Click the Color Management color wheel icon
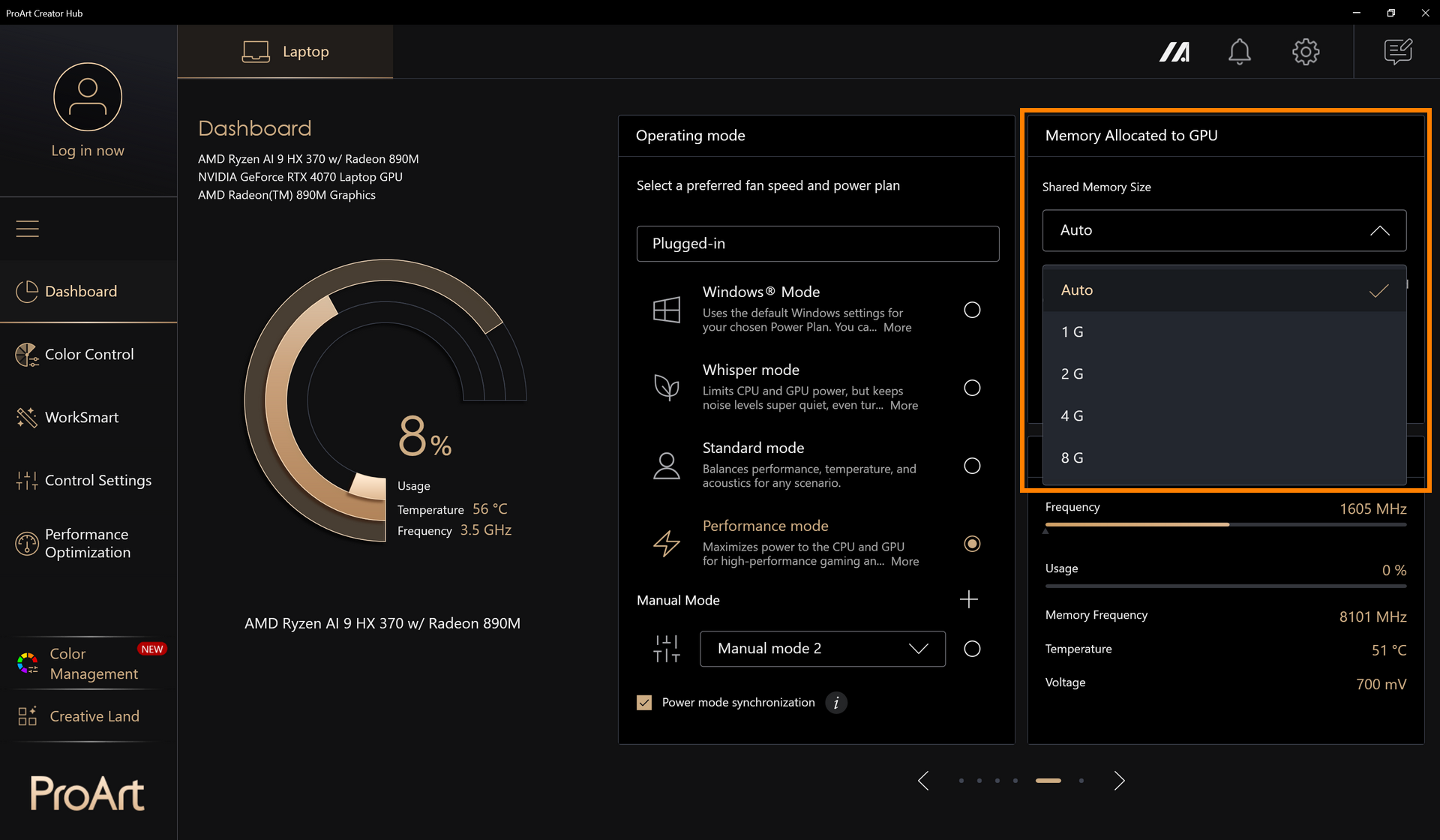 pos(28,663)
